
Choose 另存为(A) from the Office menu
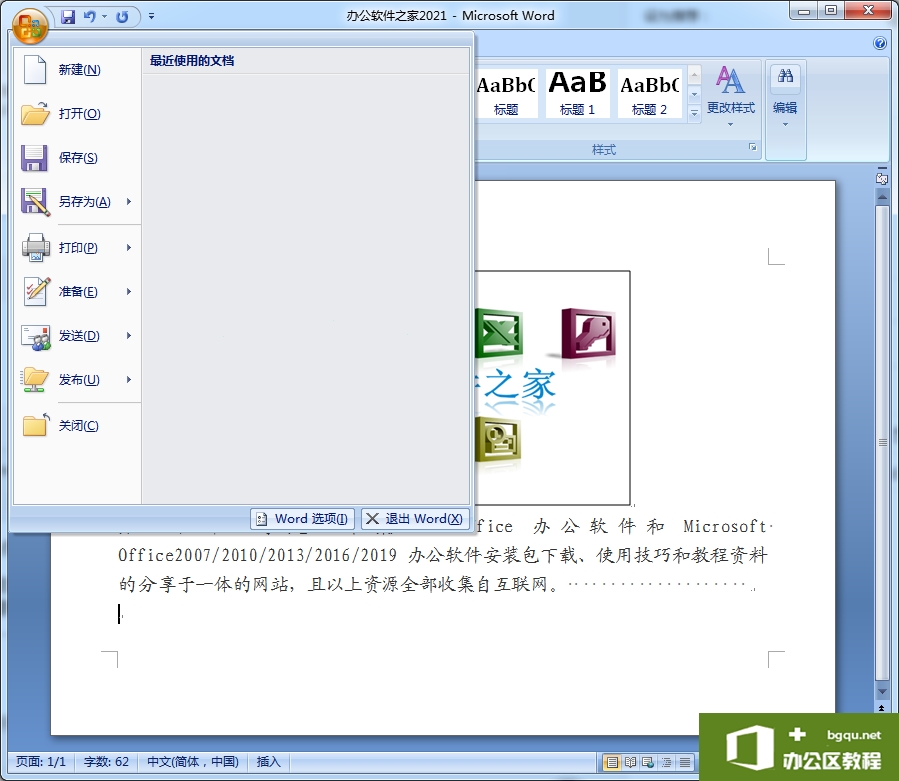point(77,202)
